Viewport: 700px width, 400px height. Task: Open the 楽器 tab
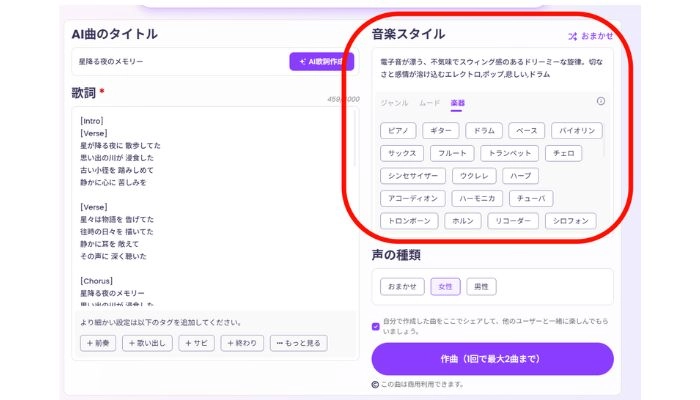[x=458, y=102]
